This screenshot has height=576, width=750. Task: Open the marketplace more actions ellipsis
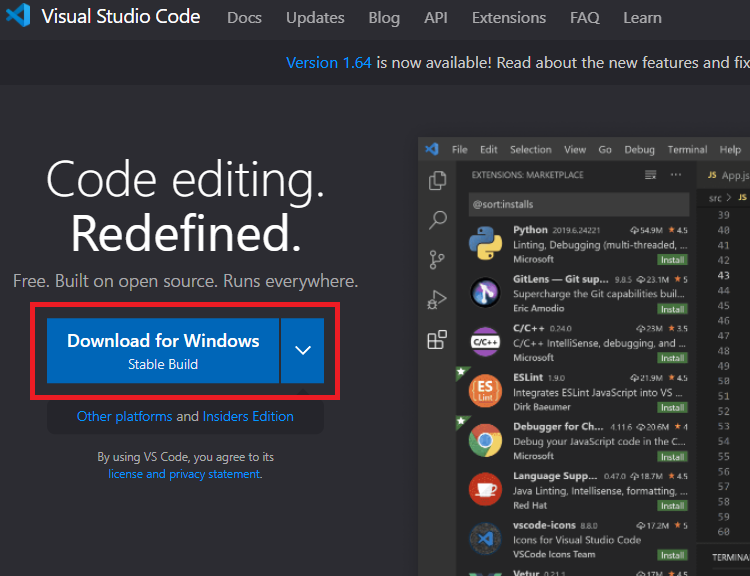[x=675, y=175]
